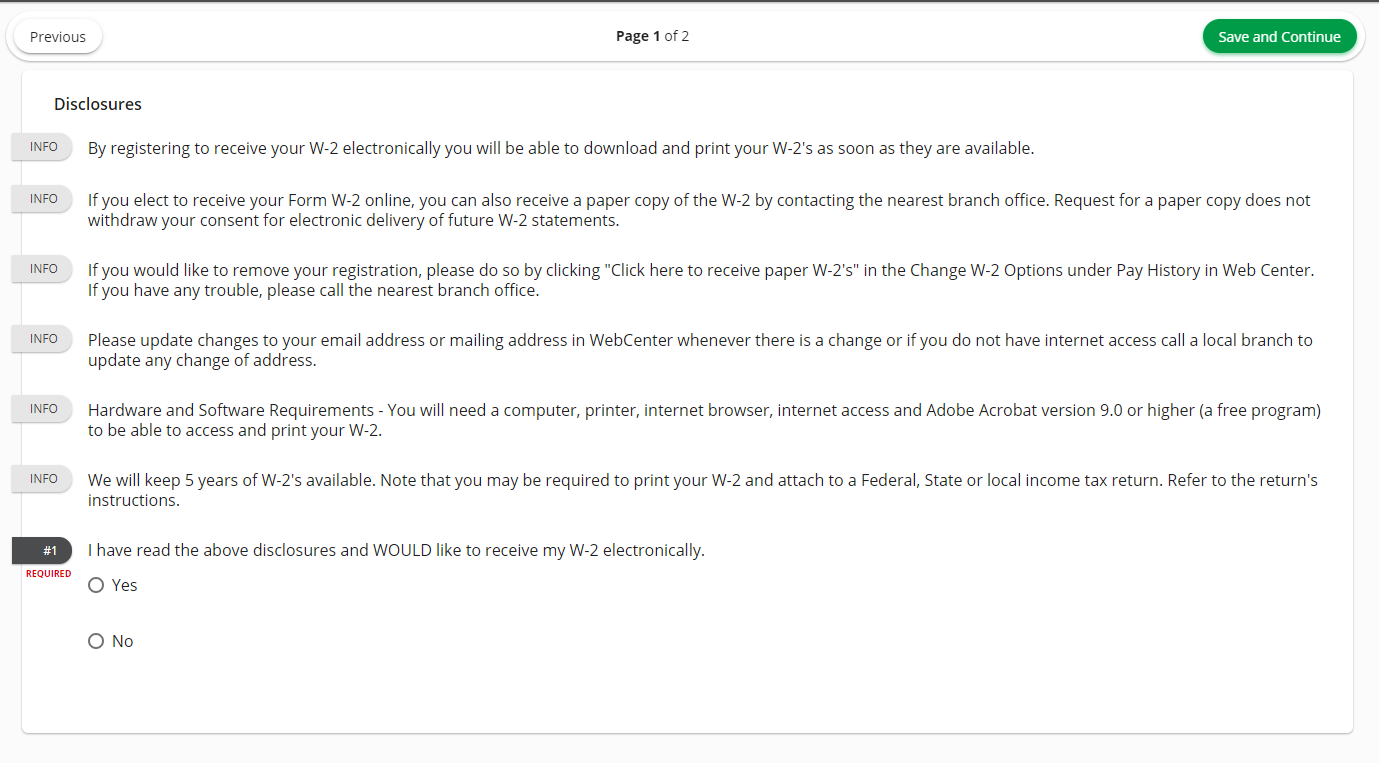1379x763 pixels.
Task: Click the INFO badge about removing registration
Action: (x=42, y=269)
